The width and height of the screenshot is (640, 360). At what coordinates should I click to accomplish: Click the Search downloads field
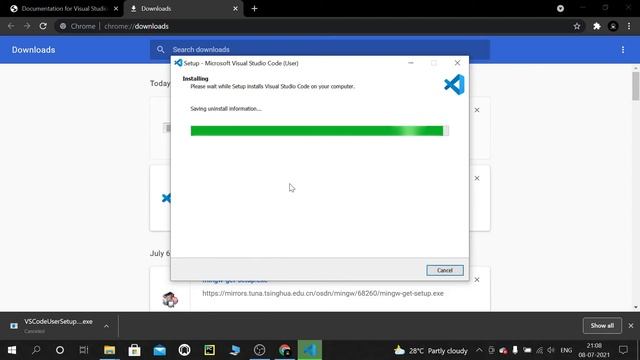tap(320, 49)
